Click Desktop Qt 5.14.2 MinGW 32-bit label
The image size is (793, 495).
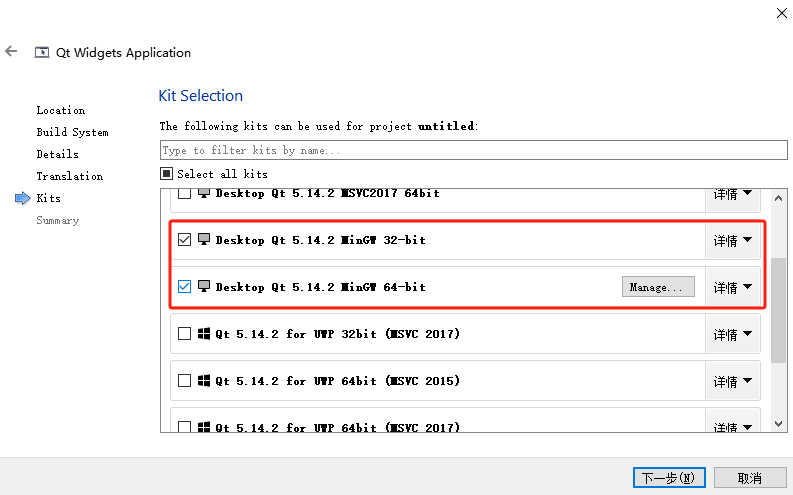[x=321, y=240]
